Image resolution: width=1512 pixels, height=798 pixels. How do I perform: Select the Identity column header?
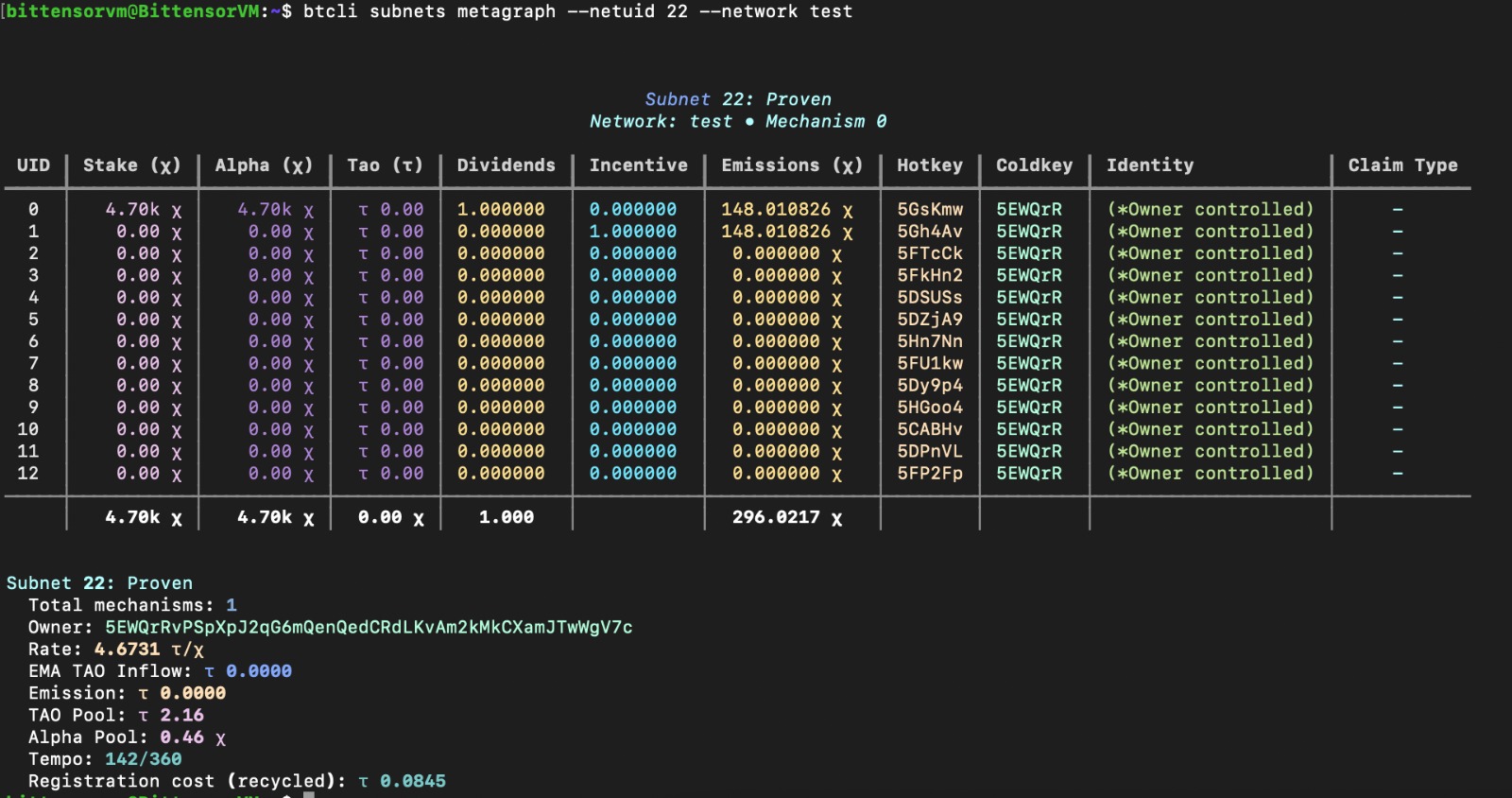click(x=1149, y=165)
